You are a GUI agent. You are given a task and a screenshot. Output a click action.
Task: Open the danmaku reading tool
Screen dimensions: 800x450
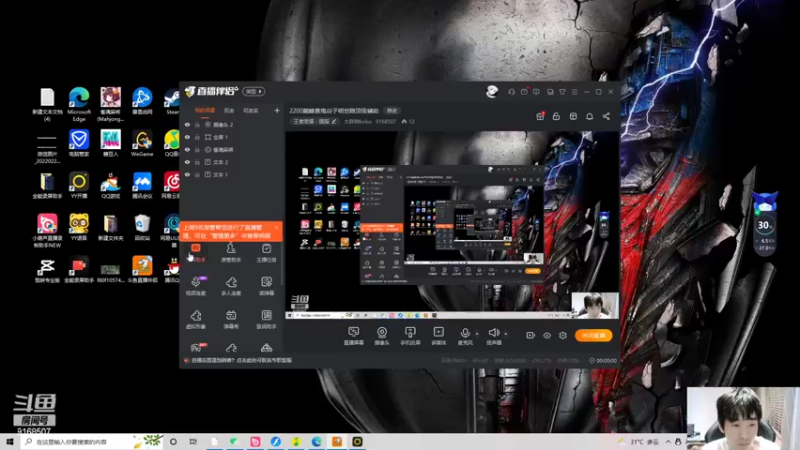[x=266, y=286]
